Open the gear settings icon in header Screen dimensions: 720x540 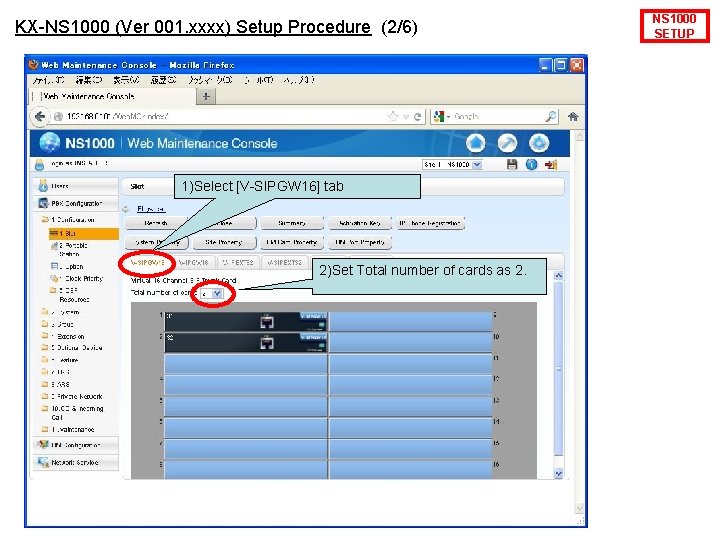[539, 143]
